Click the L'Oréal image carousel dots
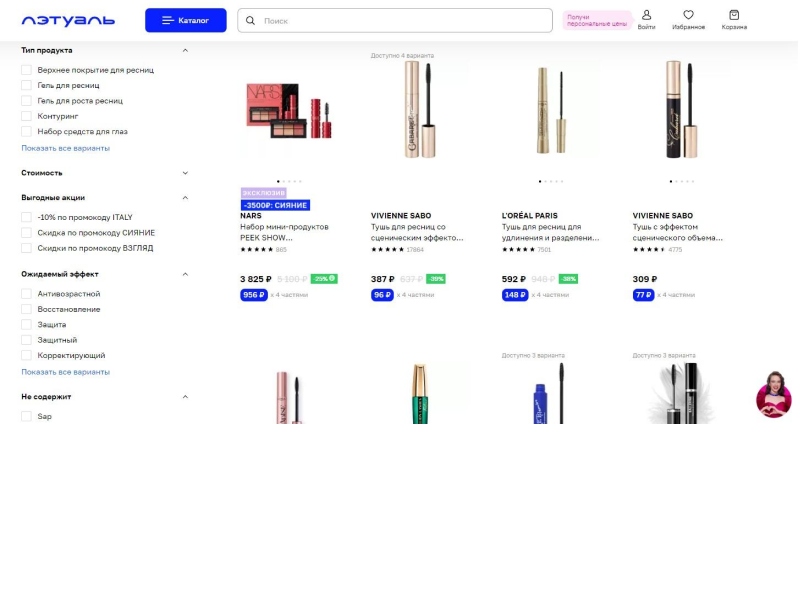Screen dimensions: 800x600 click(x=551, y=181)
